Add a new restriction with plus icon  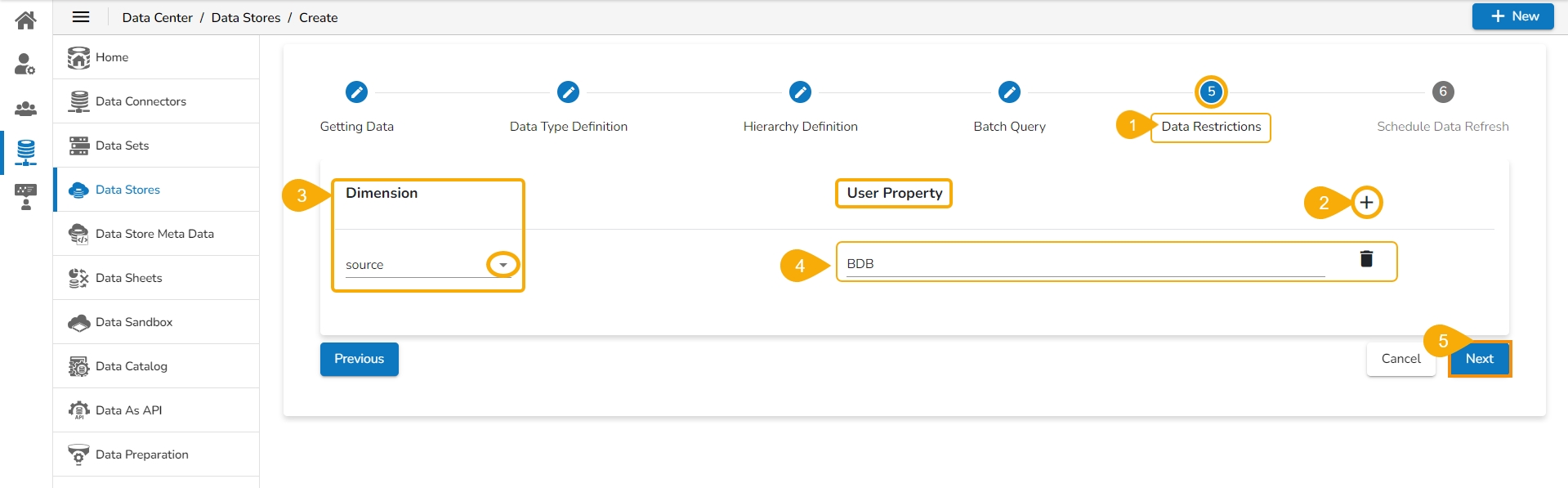pyautogui.click(x=1366, y=203)
